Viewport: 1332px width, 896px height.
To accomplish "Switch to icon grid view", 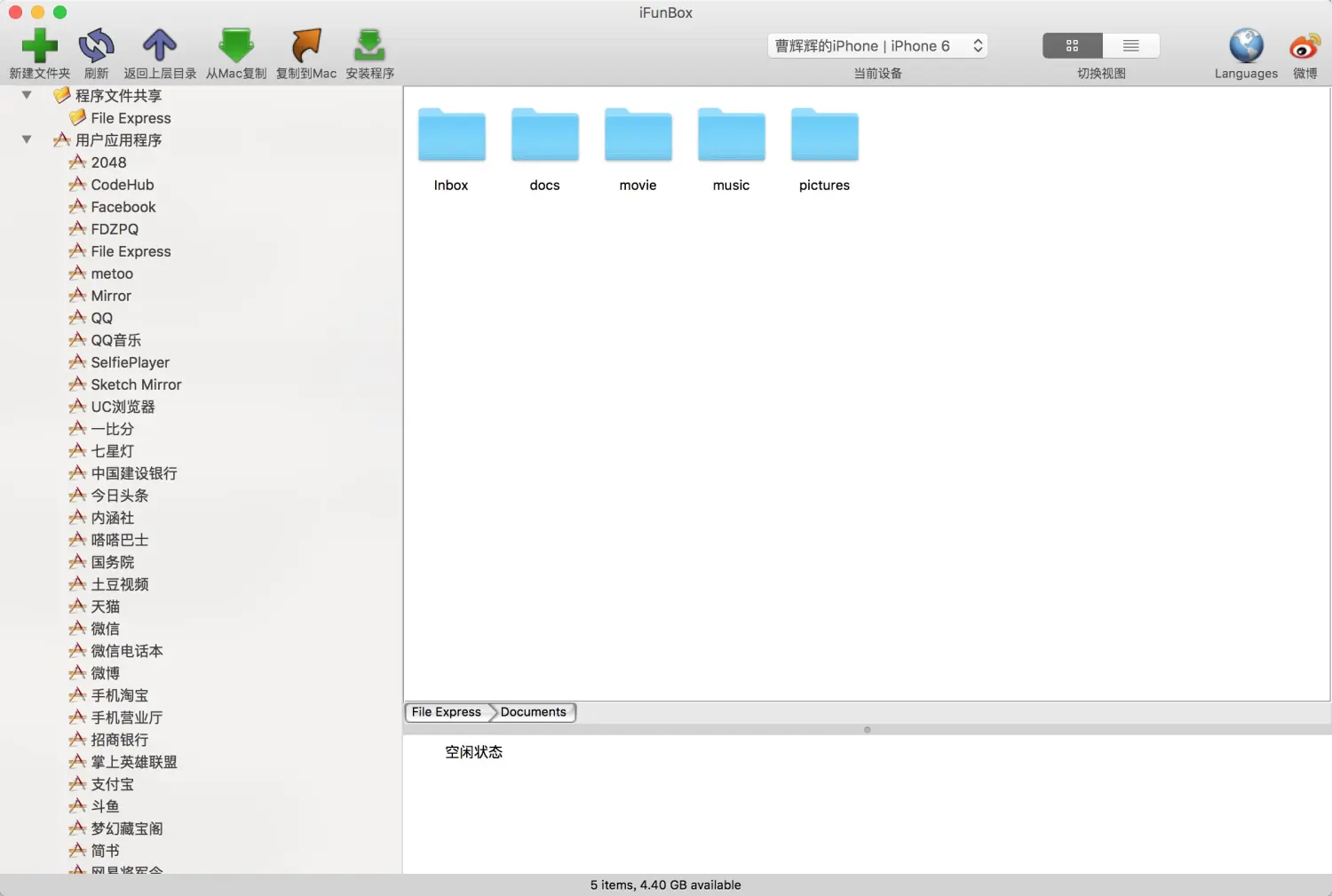I will click(x=1072, y=45).
